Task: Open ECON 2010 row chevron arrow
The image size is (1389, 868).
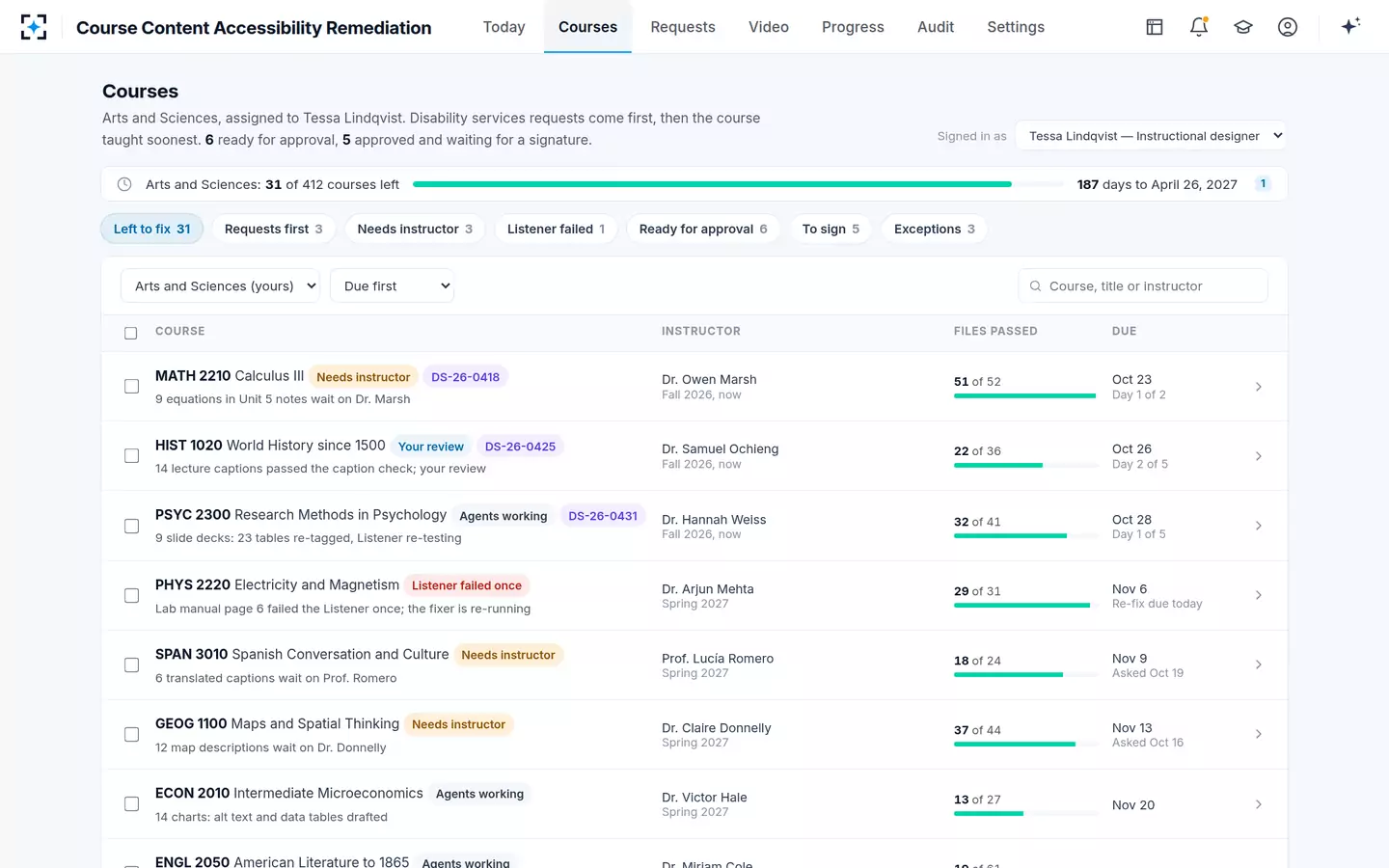Action: click(1259, 804)
